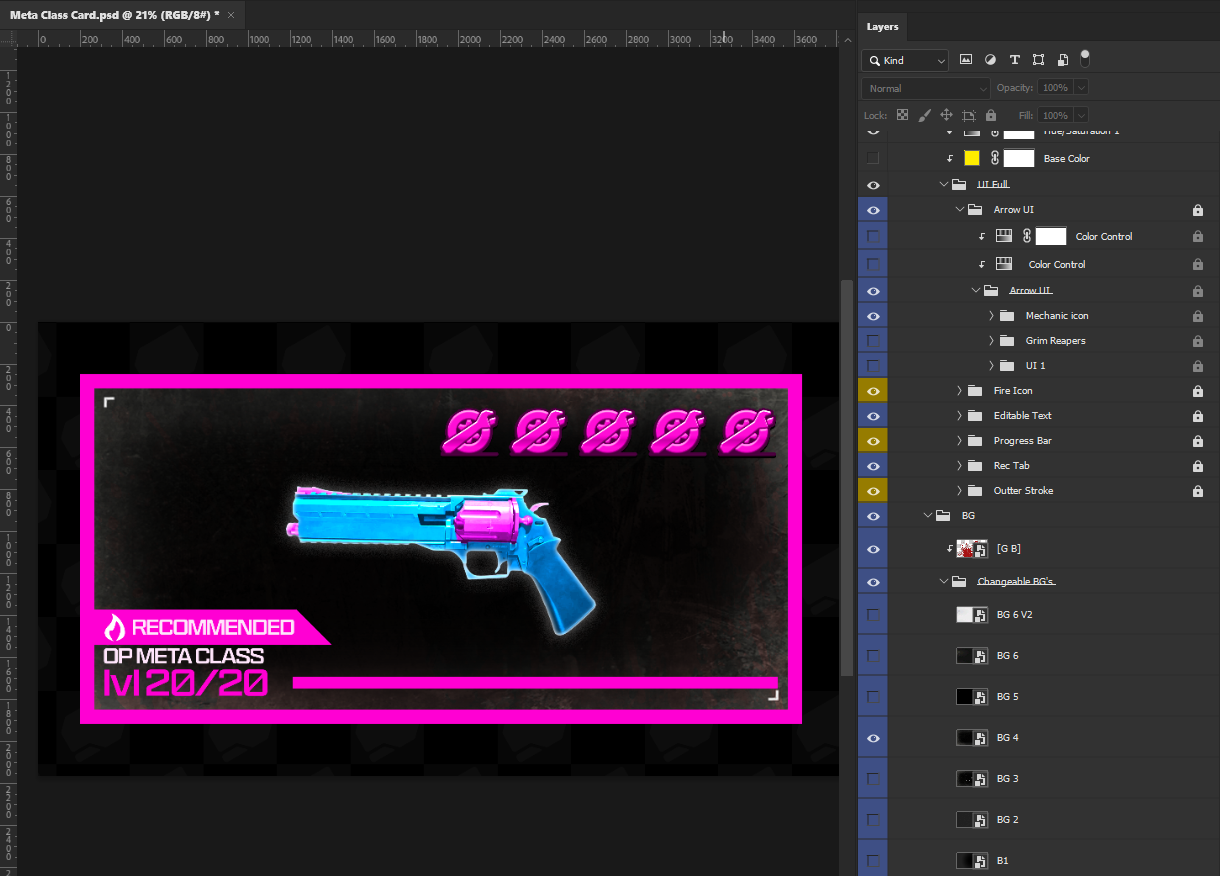The height and width of the screenshot is (876, 1220).
Task: Expand the Editable Text group
Action: click(959, 416)
